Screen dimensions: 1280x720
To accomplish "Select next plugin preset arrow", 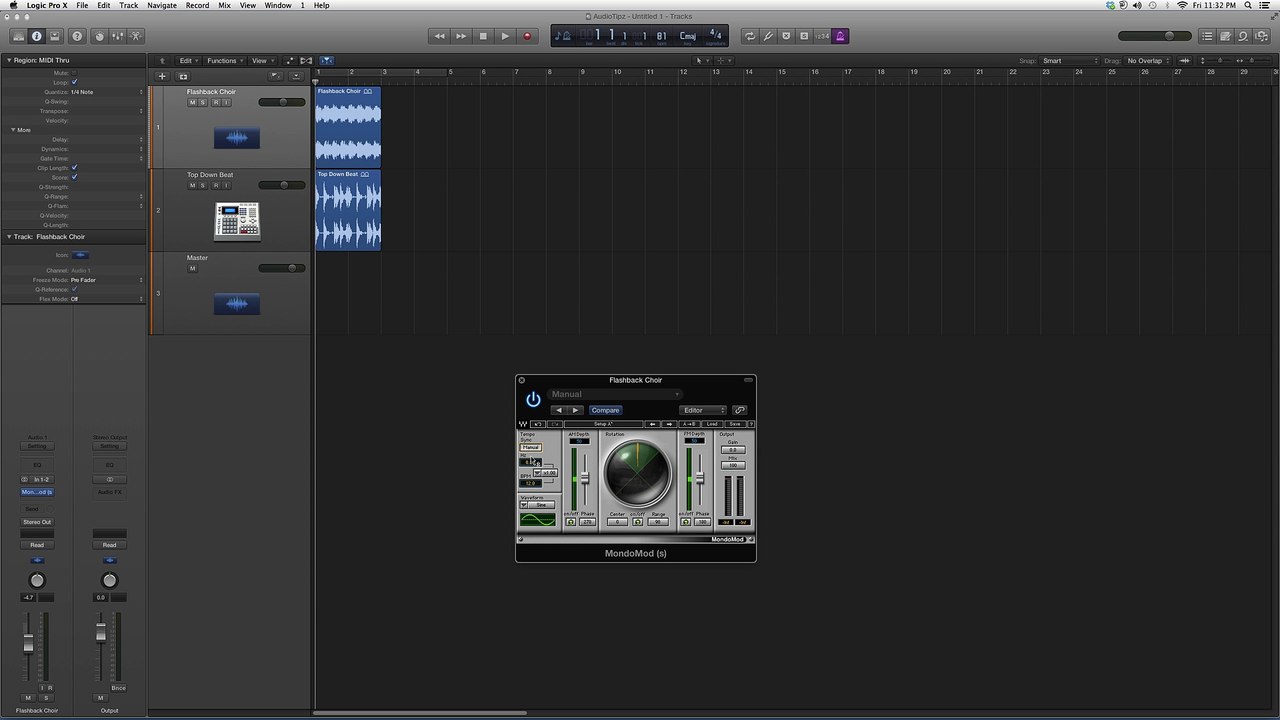I will (x=575, y=410).
